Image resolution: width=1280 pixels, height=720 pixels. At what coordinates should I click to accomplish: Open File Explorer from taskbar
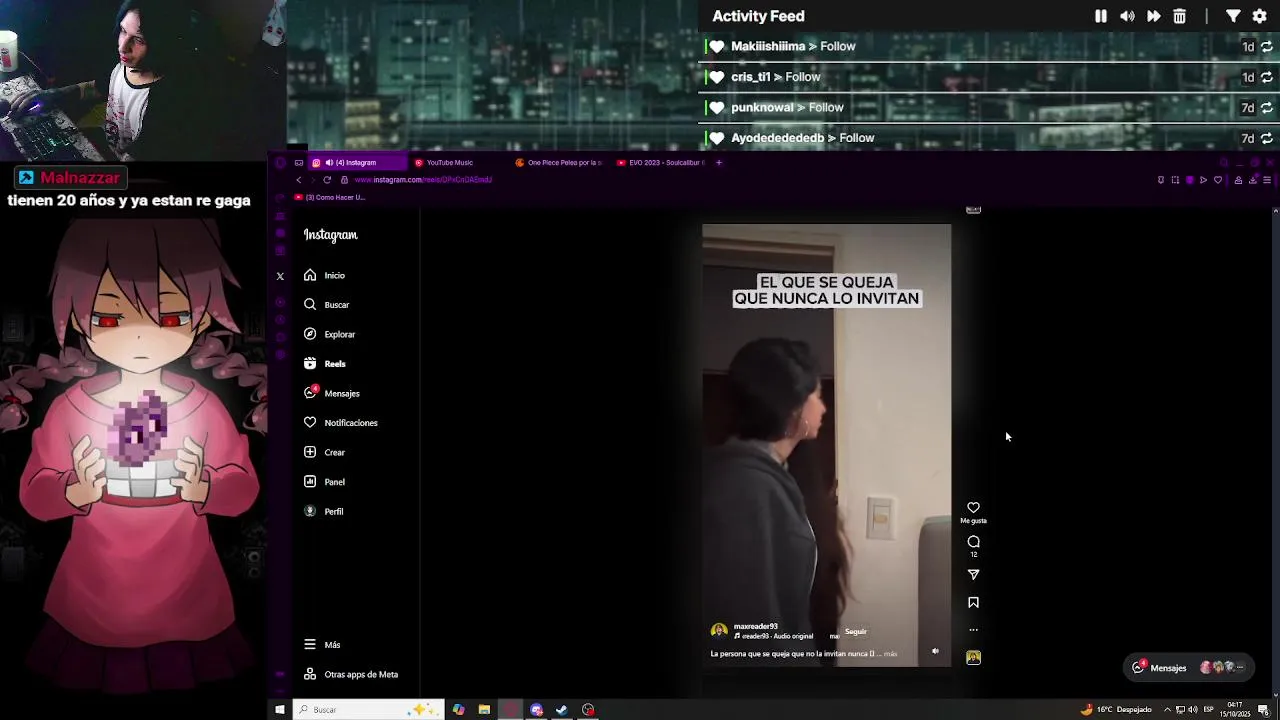[484, 710]
